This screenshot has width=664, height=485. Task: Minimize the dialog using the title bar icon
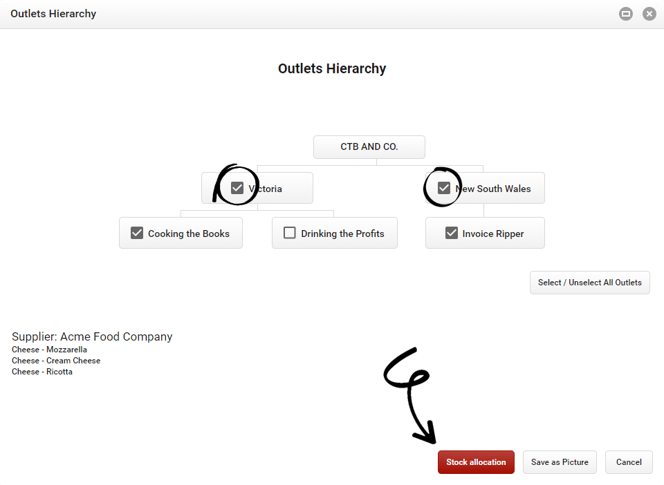pyautogui.click(x=625, y=14)
